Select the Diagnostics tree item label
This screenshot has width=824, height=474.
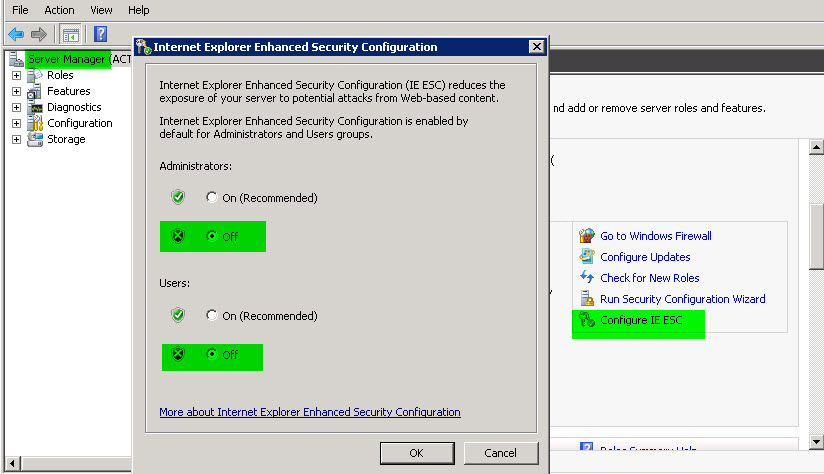(x=74, y=107)
